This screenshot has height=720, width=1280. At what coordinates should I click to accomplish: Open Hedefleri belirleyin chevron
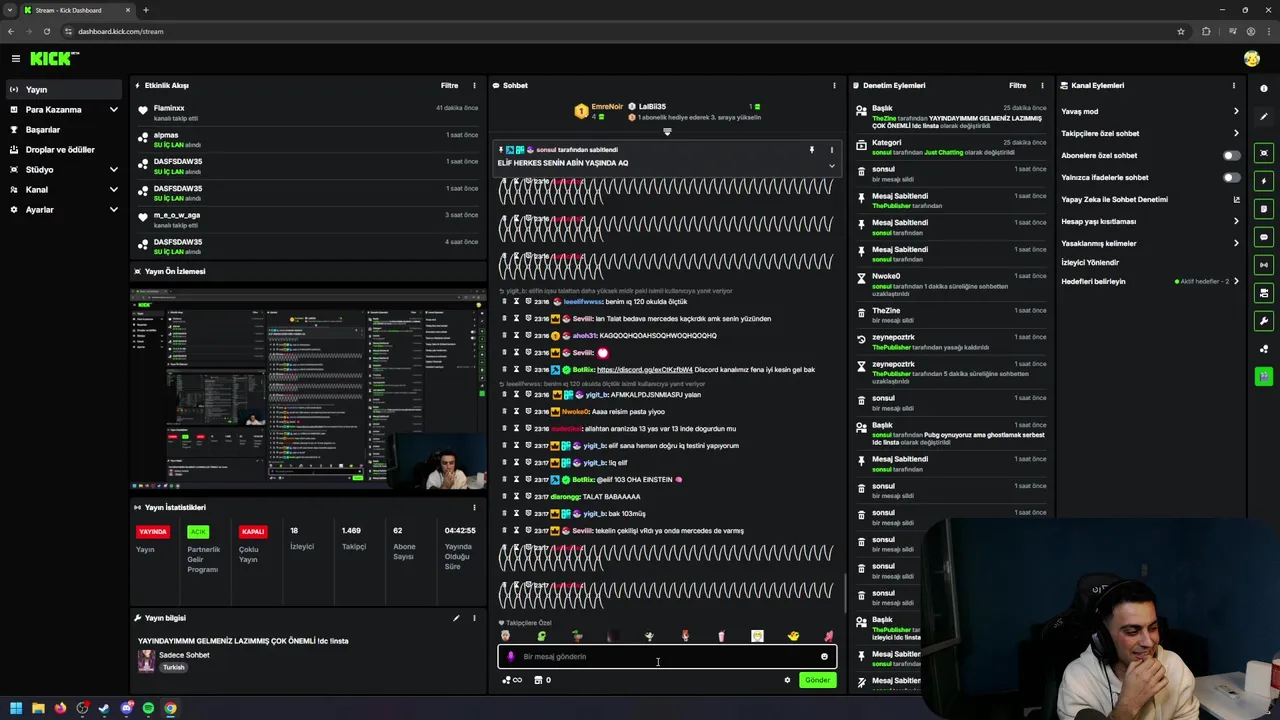point(1236,282)
